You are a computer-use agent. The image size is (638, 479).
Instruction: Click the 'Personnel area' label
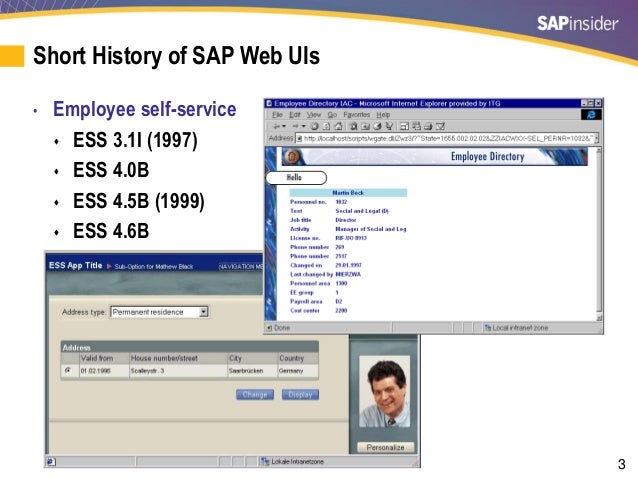[x=310, y=283]
